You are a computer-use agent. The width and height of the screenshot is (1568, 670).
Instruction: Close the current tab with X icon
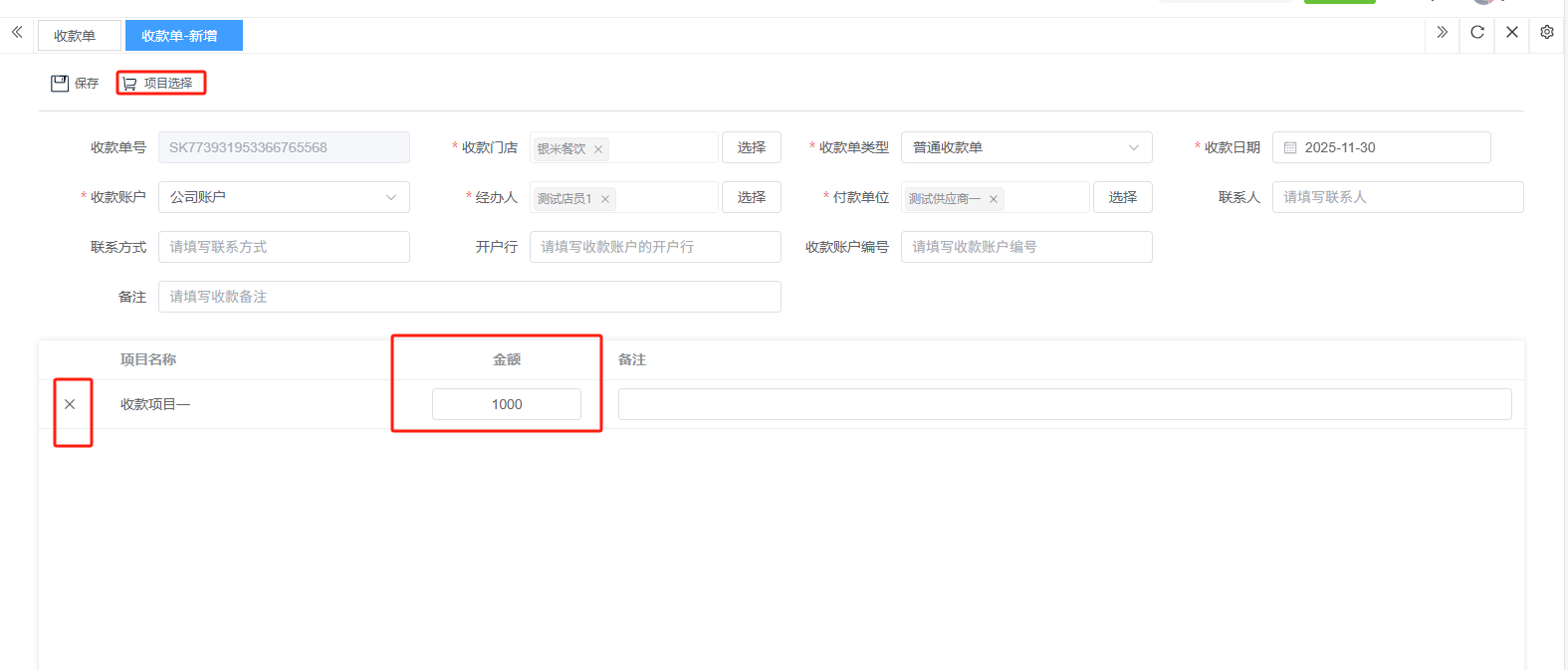tap(1512, 33)
